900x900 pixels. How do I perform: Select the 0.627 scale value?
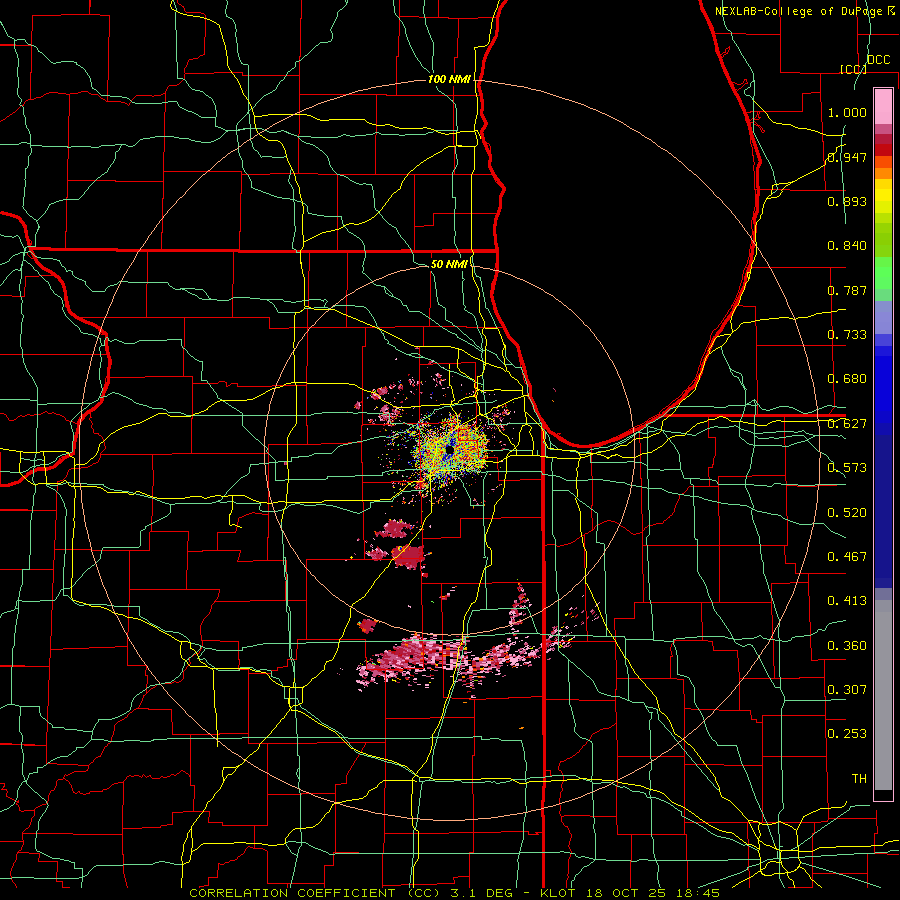point(847,424)
